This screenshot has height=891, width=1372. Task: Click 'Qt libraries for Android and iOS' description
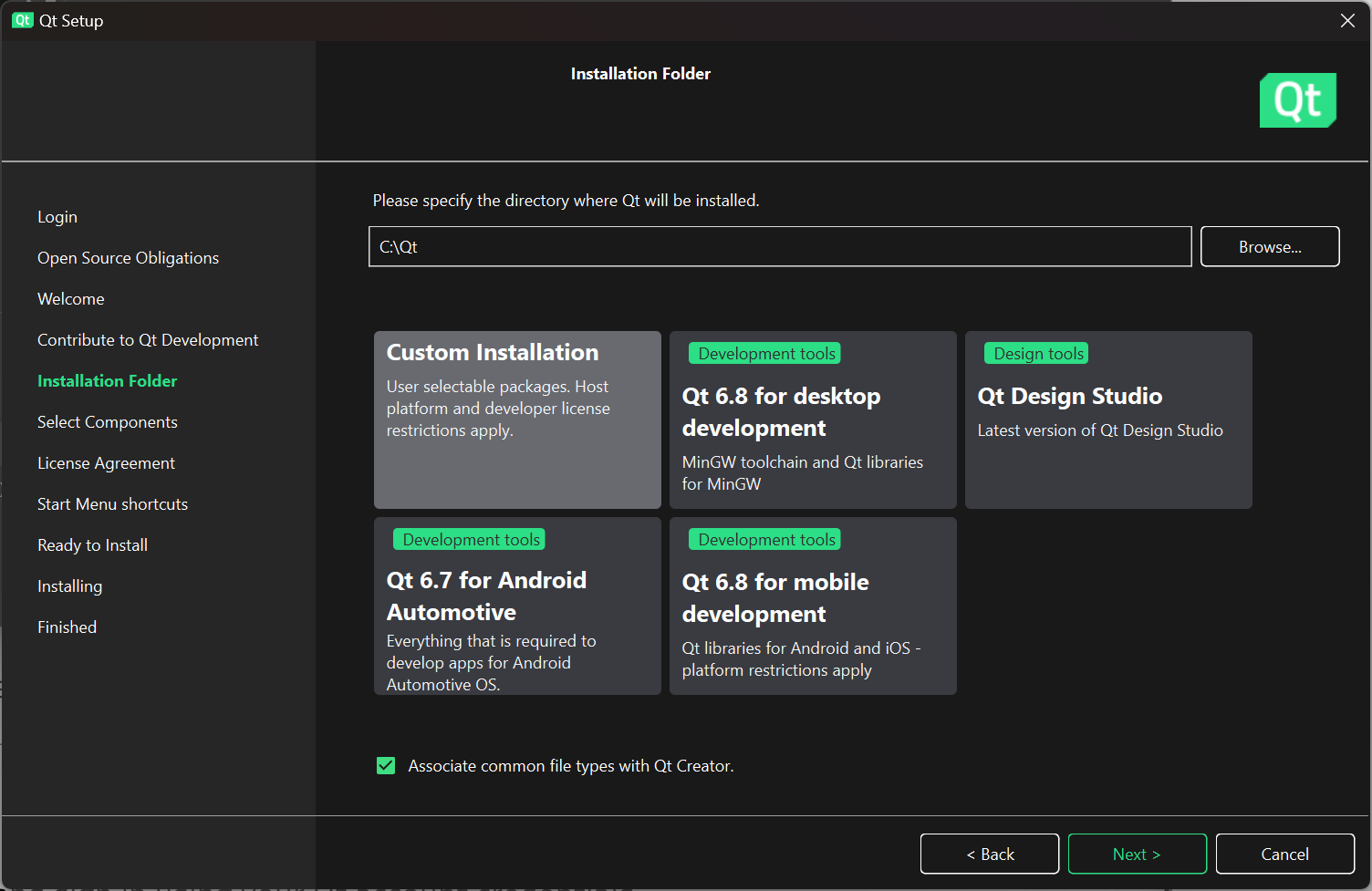[801, 659]
